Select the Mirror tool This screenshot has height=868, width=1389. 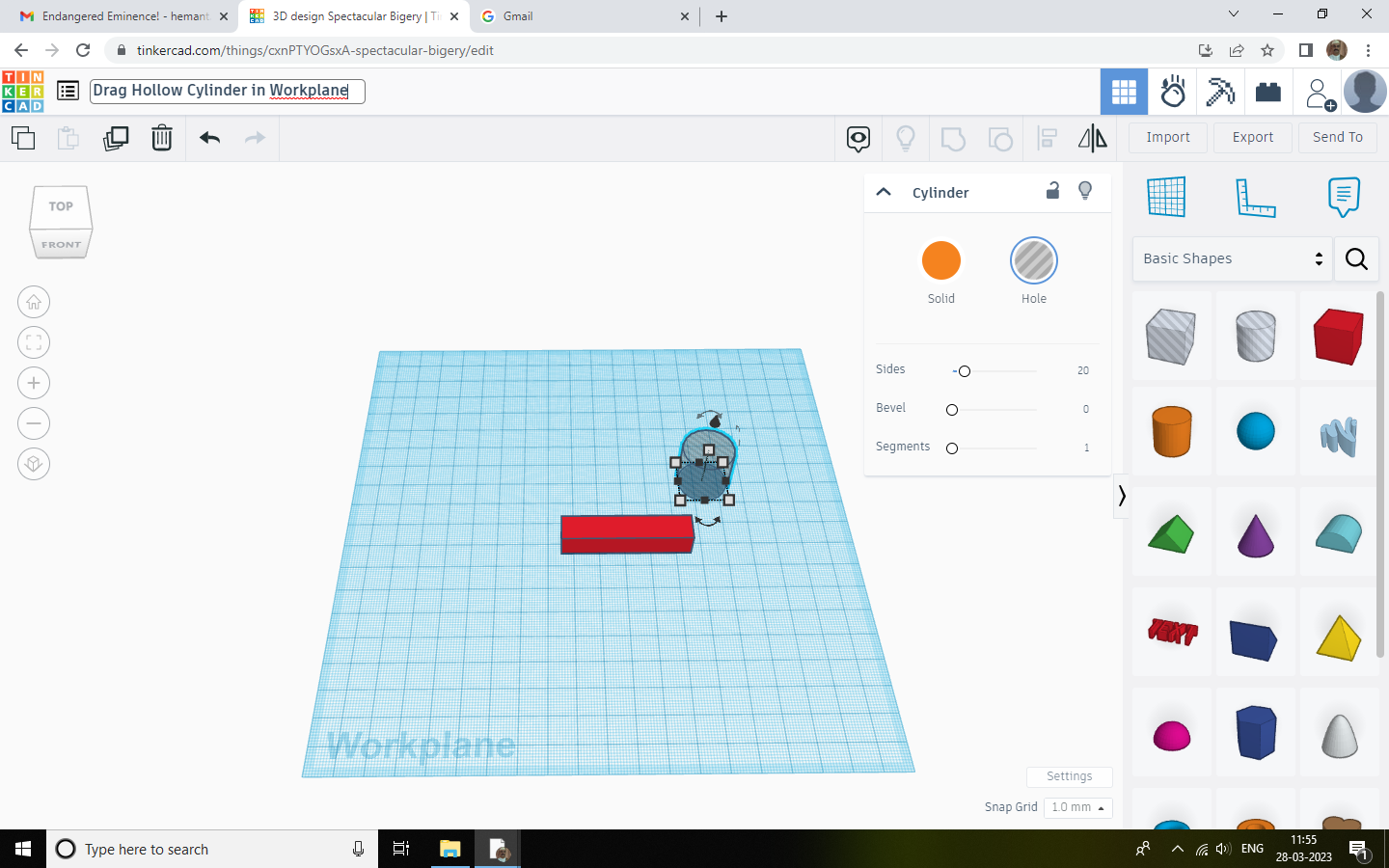coord(1093,138)
